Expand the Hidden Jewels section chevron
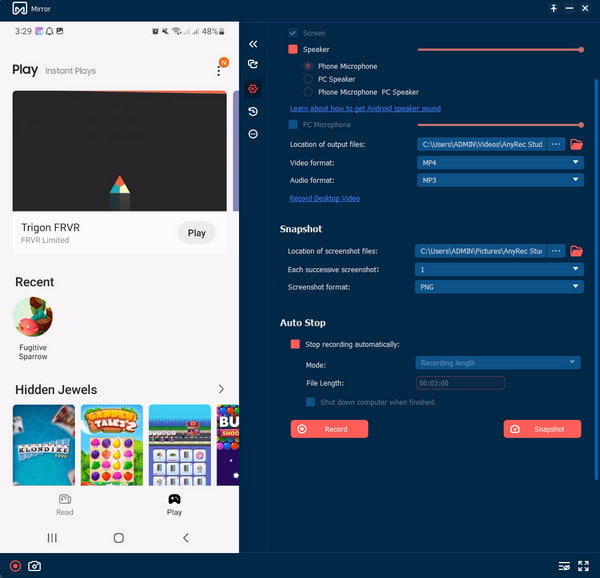Viewport: 600px width, 578px height. 221,389
